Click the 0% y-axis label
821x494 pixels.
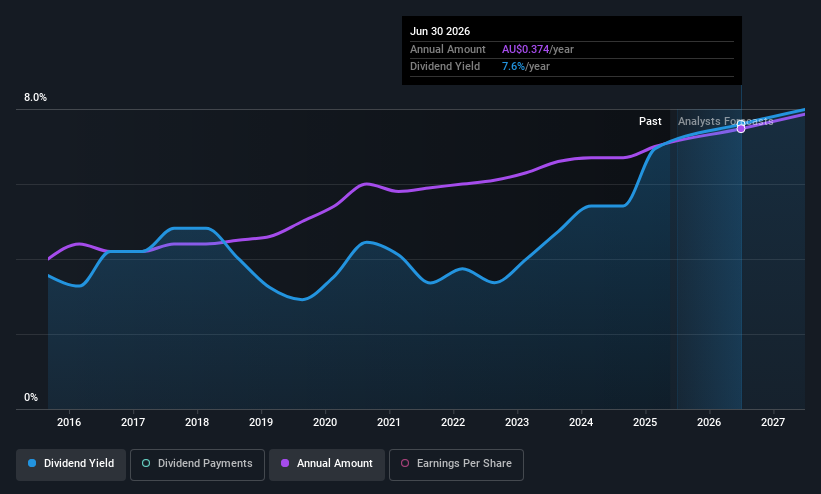pyautogui.click(x=31, y=398)
